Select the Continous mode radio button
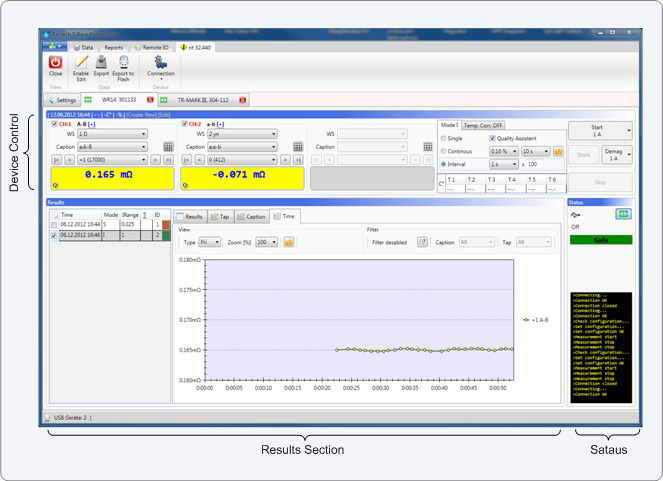 444,151
